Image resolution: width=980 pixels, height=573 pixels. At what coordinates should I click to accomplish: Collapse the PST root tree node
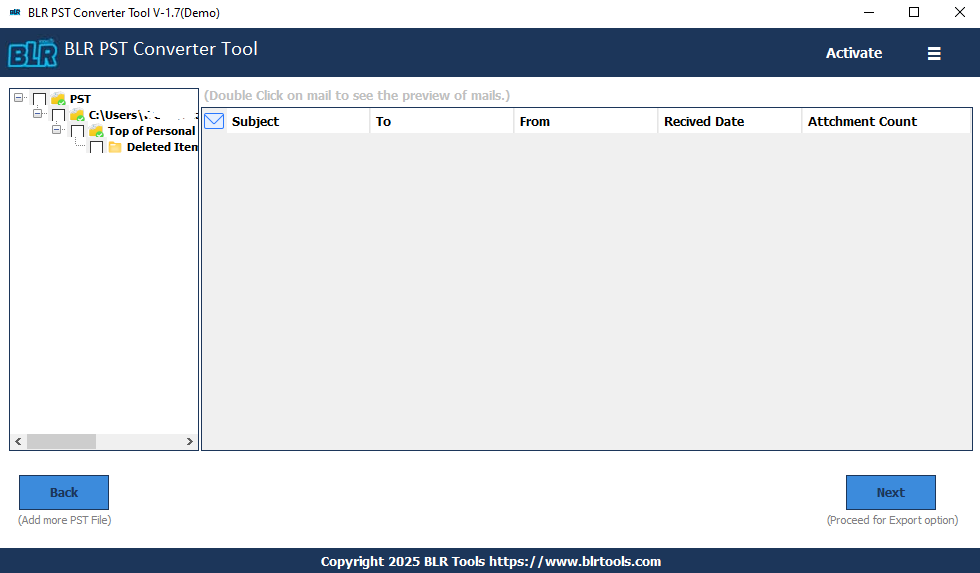tap(19, 98)
